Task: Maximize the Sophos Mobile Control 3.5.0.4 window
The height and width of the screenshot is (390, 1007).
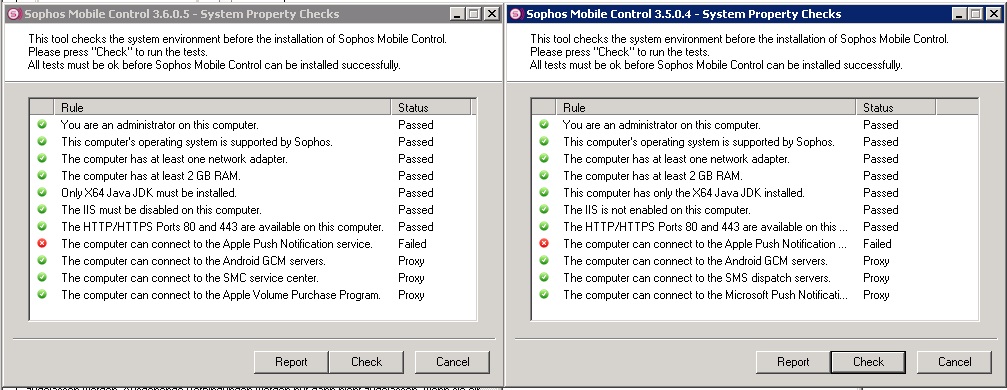Action: point(976,13)
